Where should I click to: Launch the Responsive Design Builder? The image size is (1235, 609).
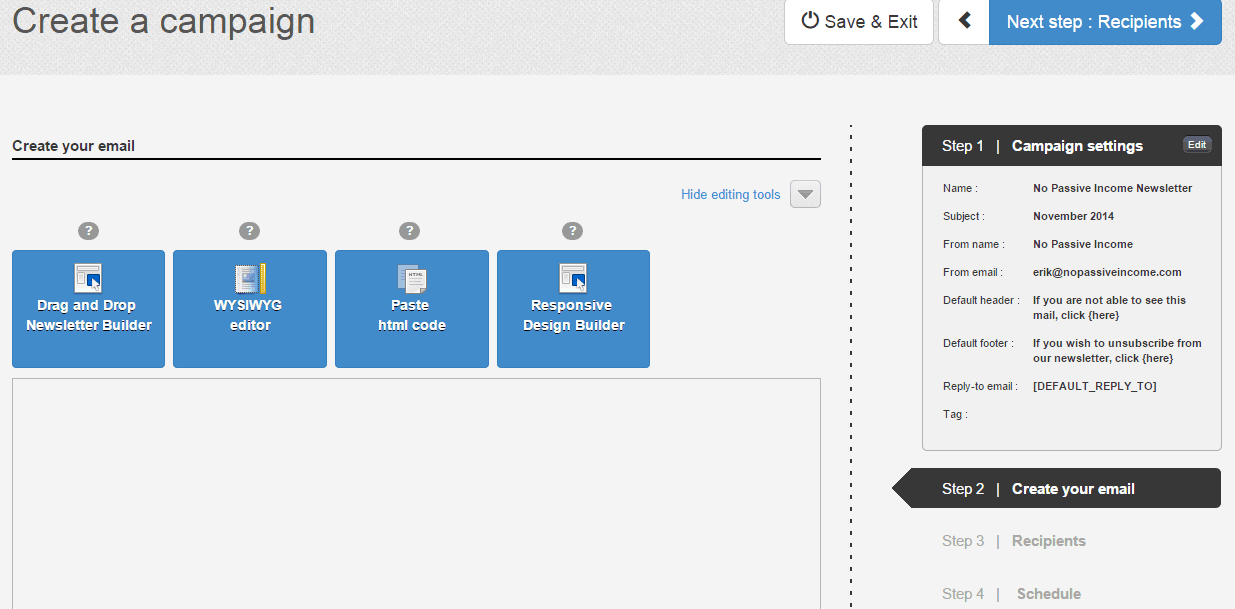572,309
